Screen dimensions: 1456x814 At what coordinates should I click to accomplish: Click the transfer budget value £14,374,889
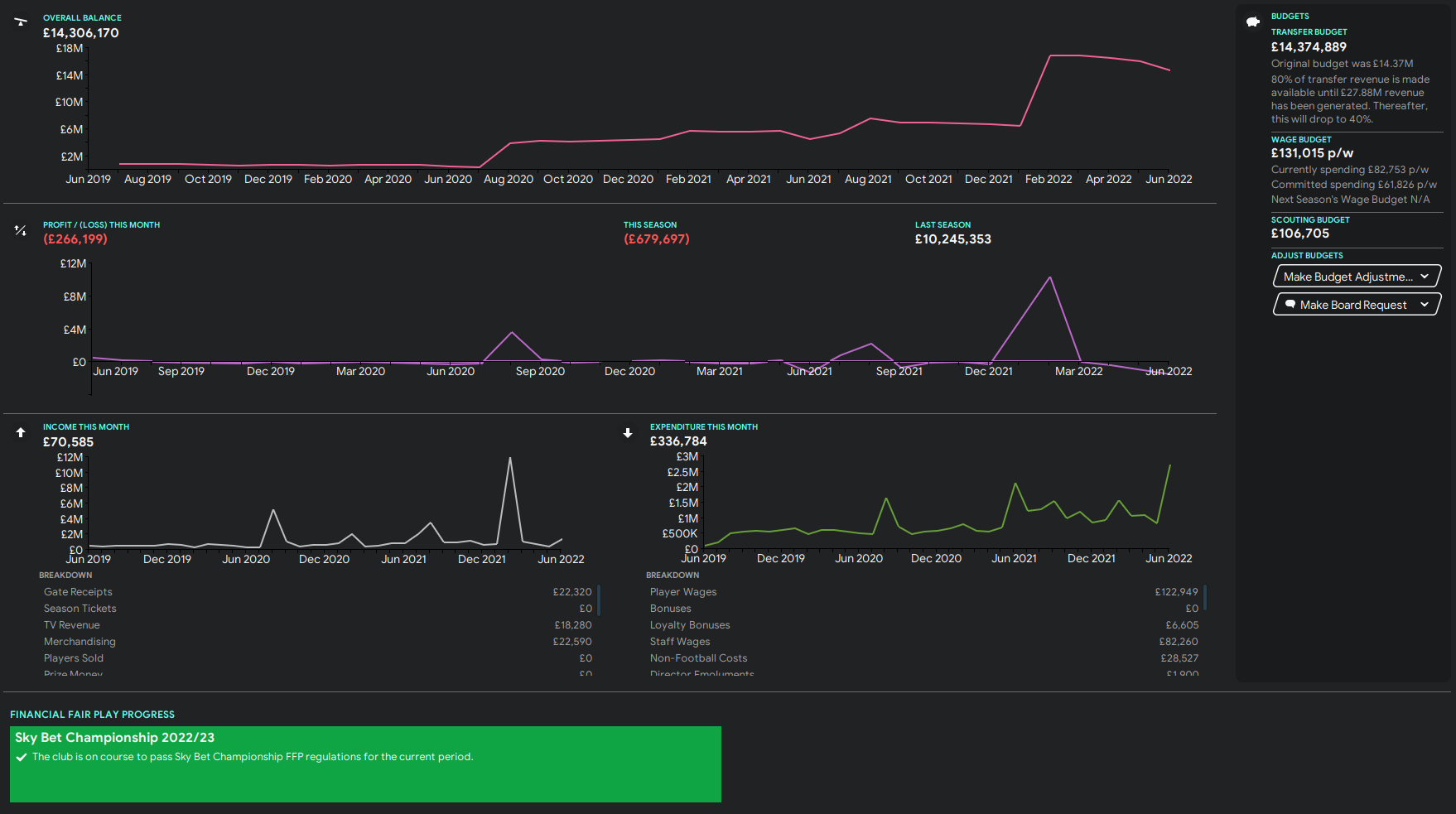[1309, 47]
